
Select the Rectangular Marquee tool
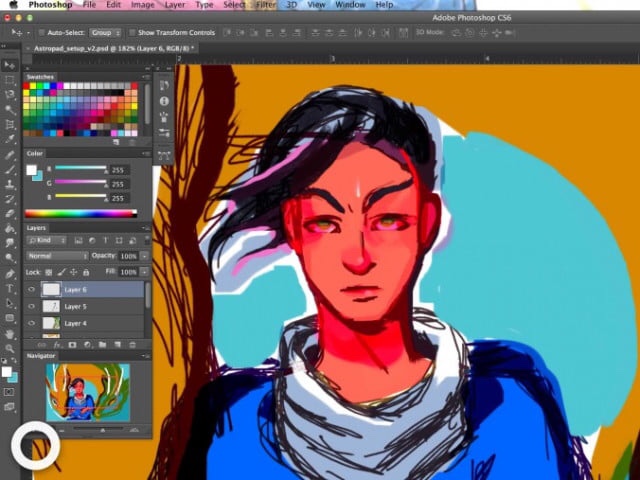[x=9, y=80]
